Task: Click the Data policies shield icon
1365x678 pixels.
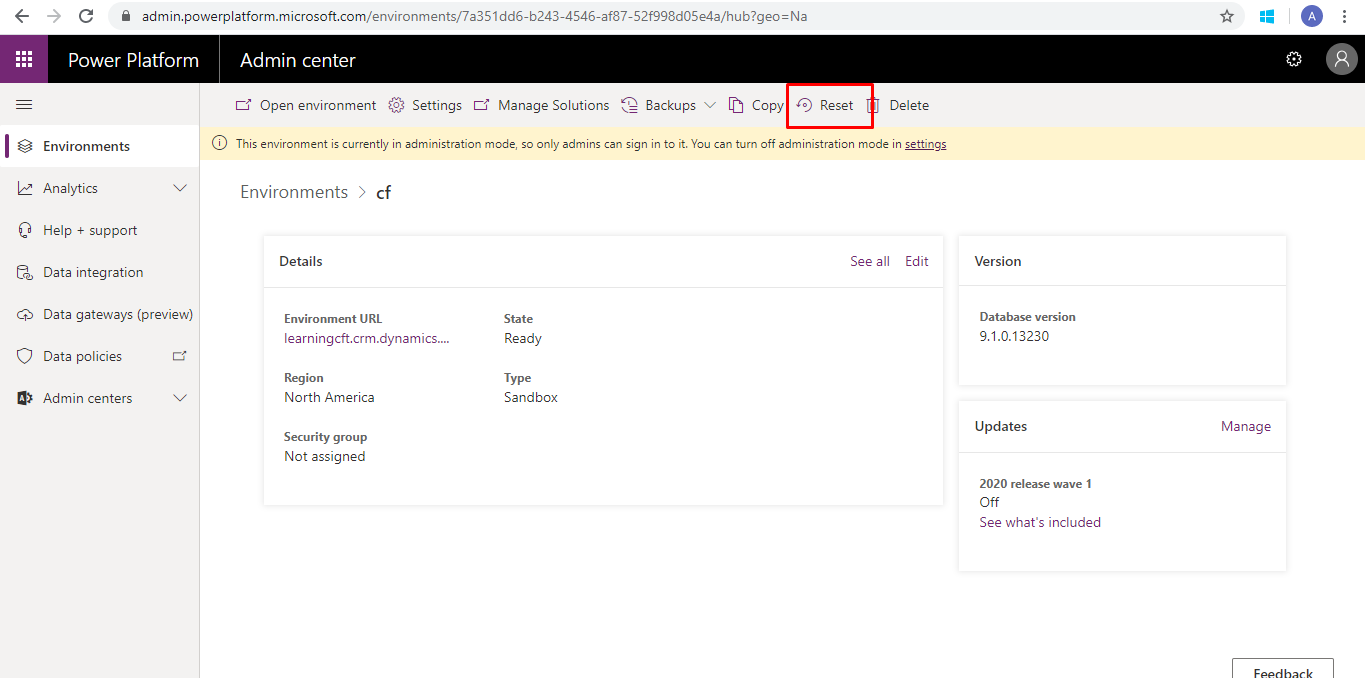Action: (x=25, y=356)
